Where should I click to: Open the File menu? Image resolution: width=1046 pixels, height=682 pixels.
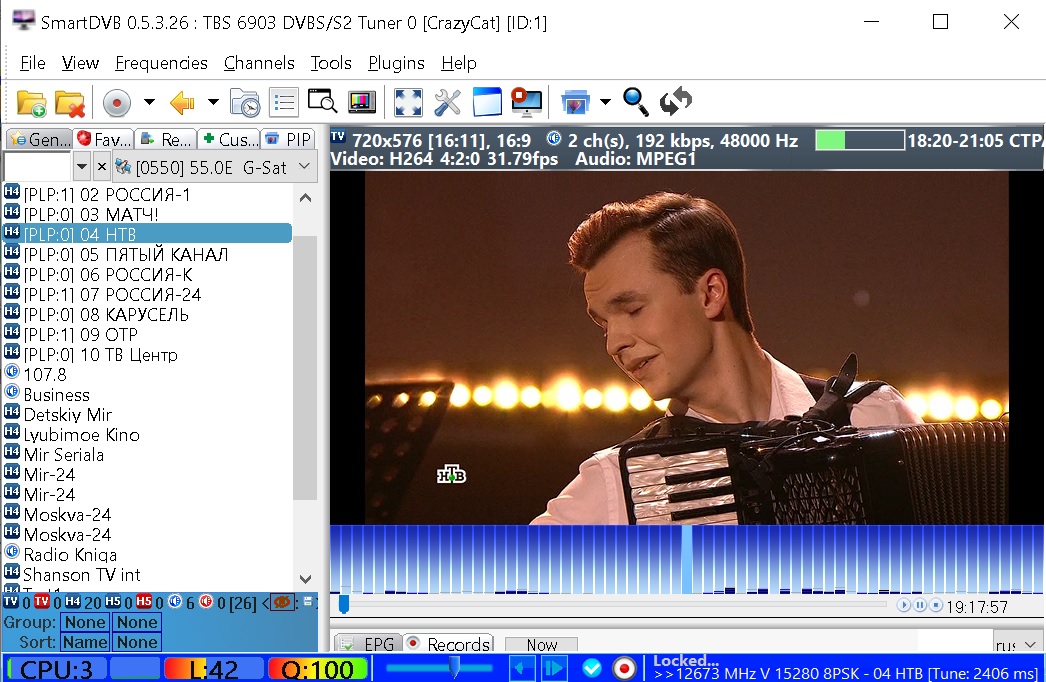point(33,63)
